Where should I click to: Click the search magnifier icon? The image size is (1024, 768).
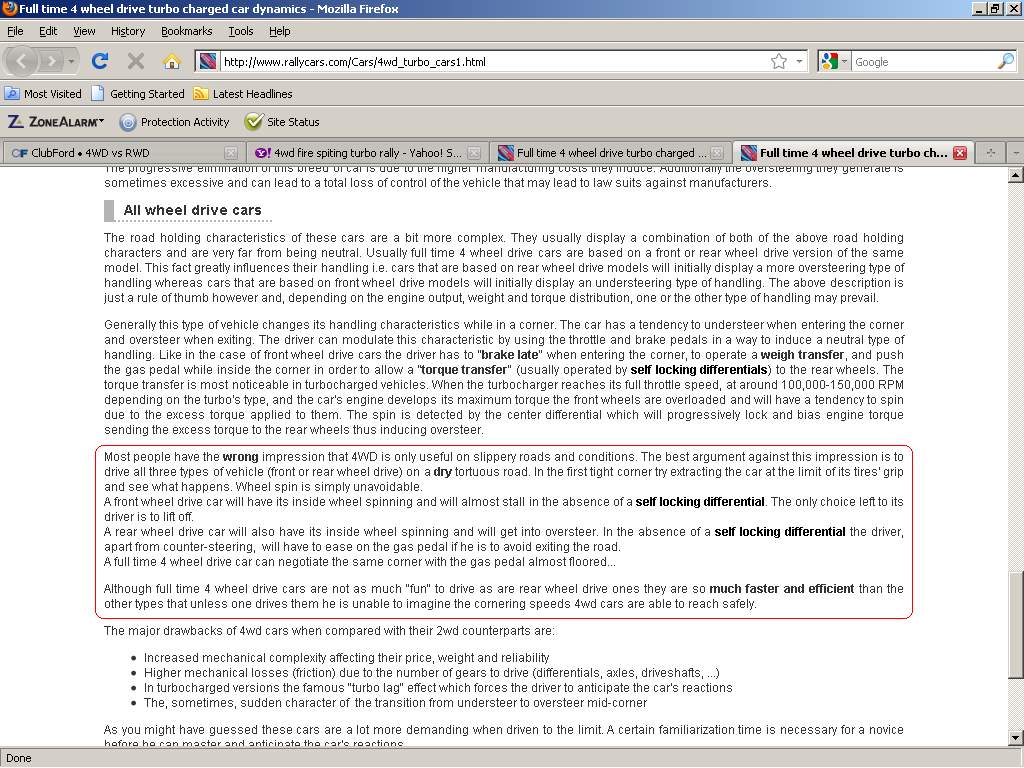pos(1005,61)
